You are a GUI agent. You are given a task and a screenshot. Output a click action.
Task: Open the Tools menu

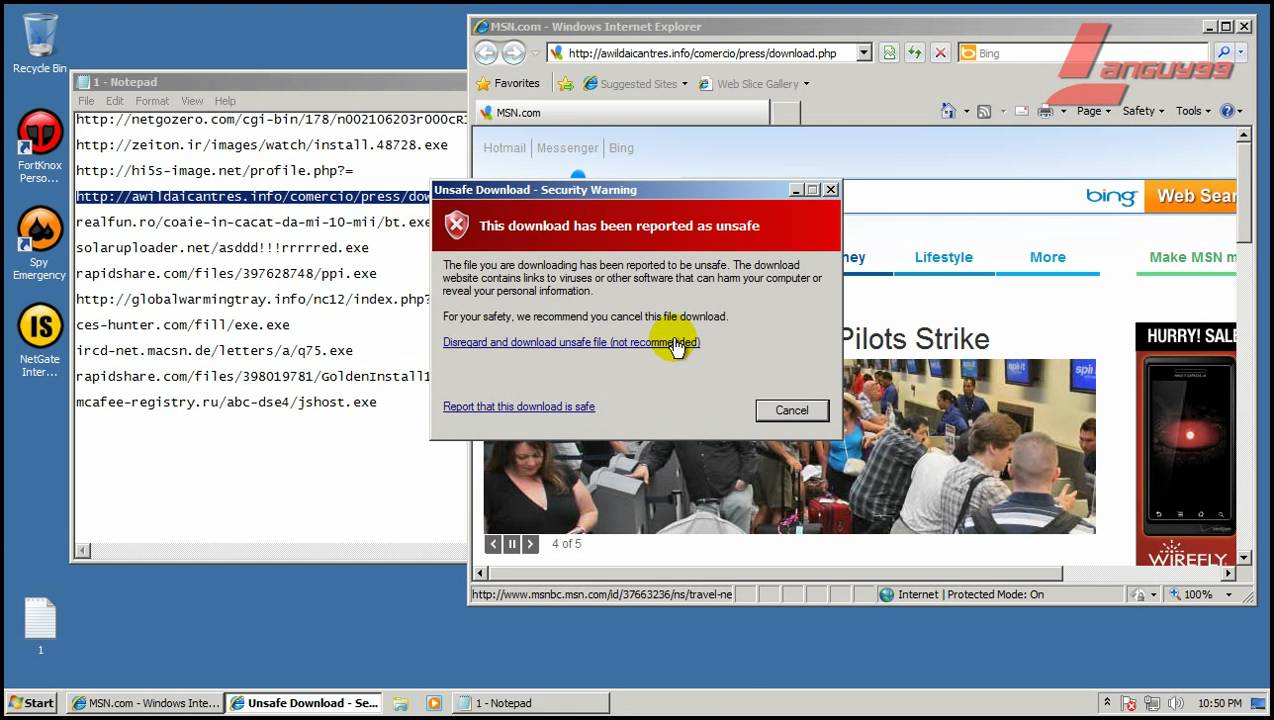point(1193,111)
